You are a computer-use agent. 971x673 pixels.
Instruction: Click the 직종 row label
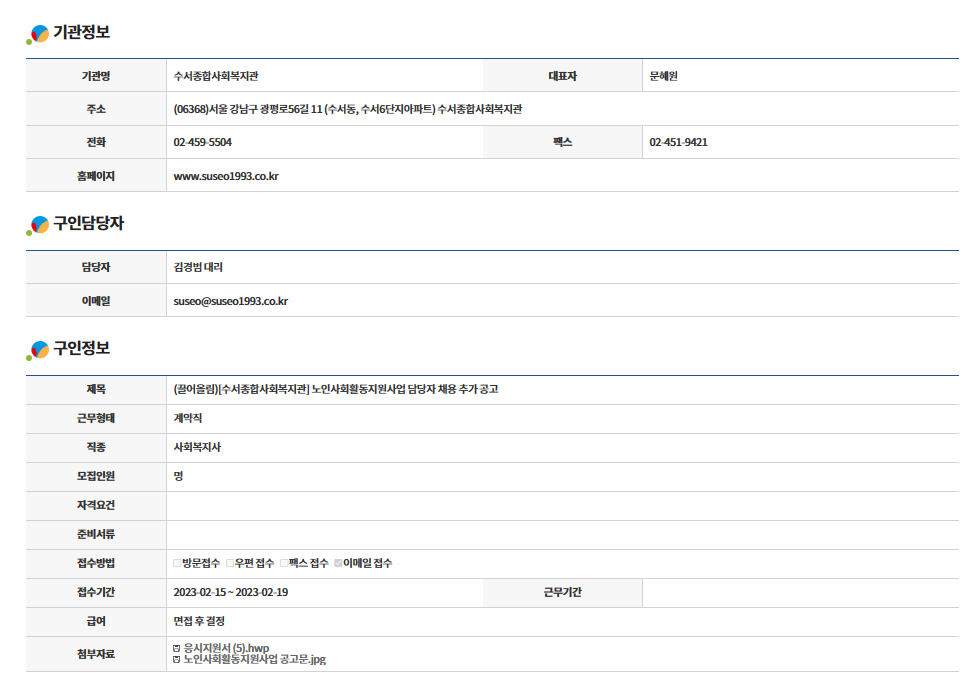[96, 447]
